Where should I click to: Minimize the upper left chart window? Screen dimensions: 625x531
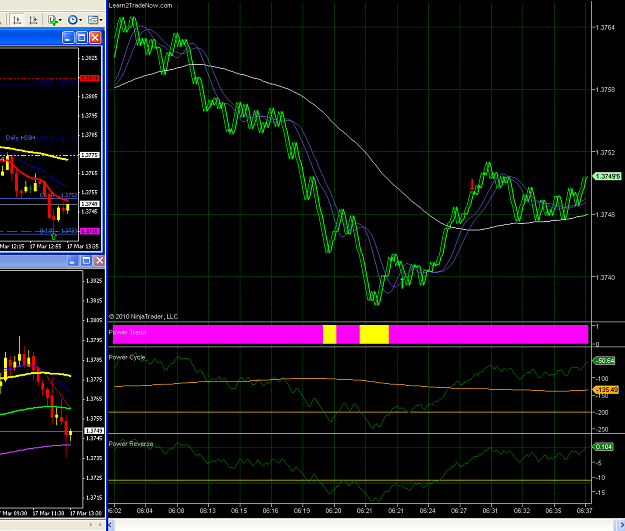[x=68, y=38]
